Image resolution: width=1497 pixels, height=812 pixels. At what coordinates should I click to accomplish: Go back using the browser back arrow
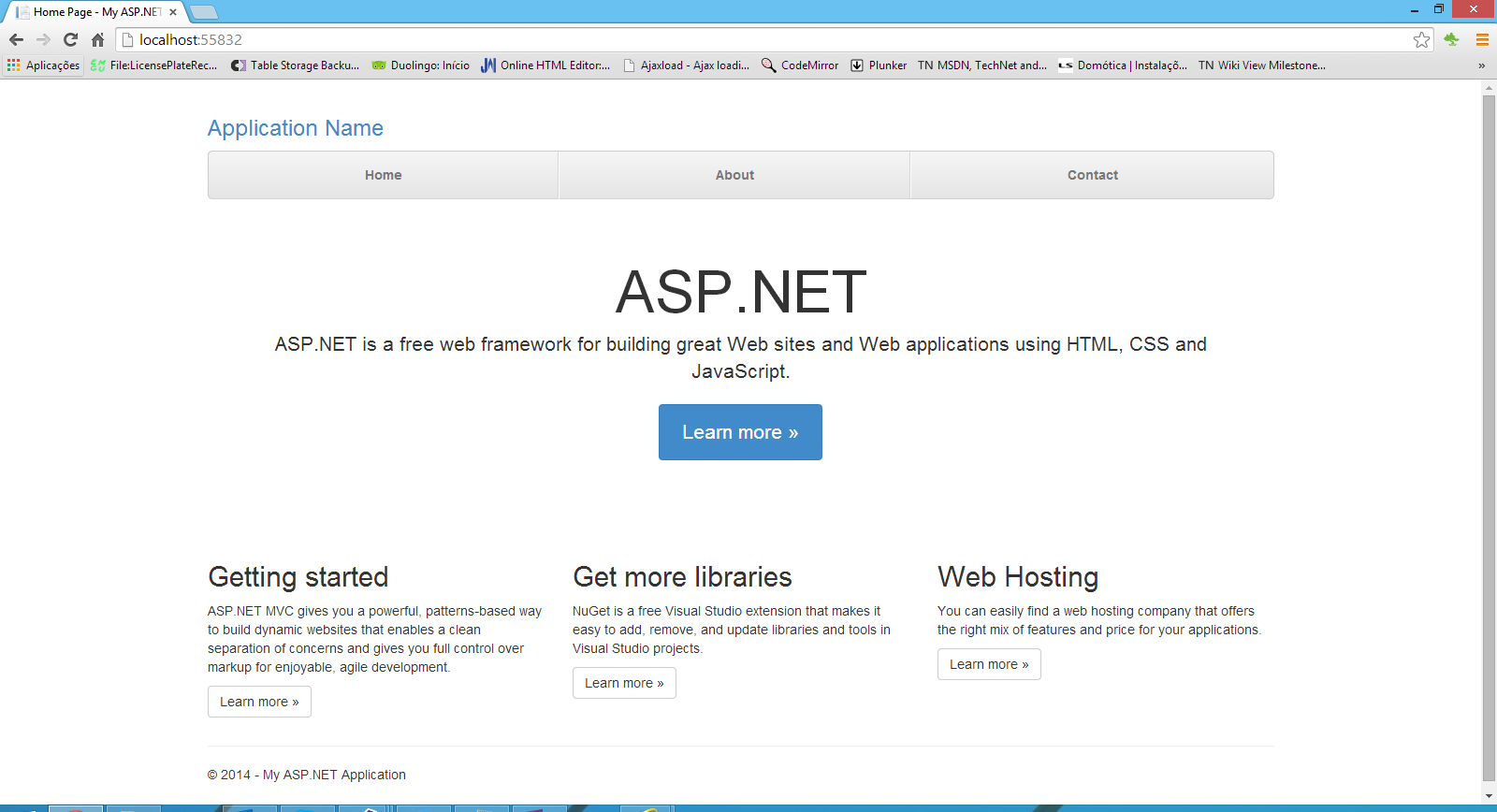16,39
